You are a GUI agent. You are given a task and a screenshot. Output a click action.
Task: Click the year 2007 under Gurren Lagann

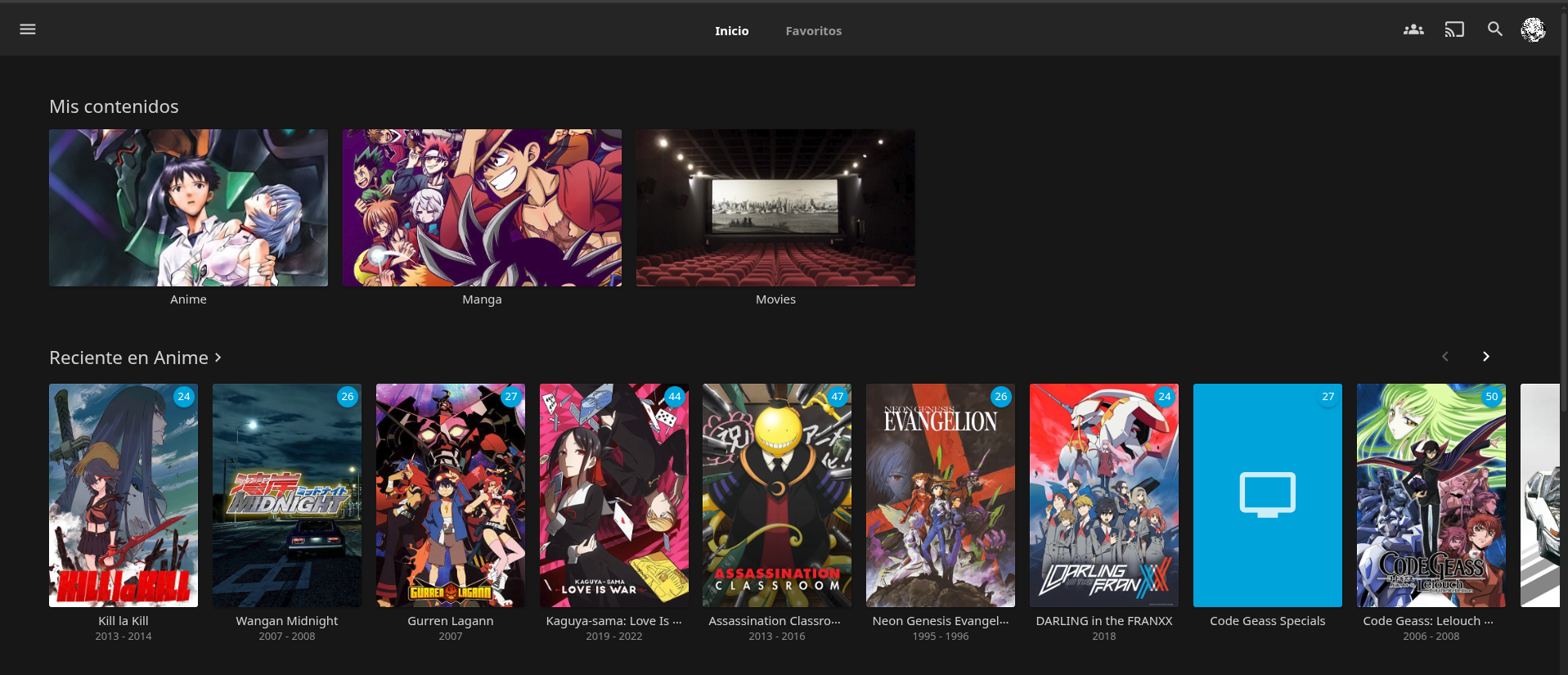[451, 637]
